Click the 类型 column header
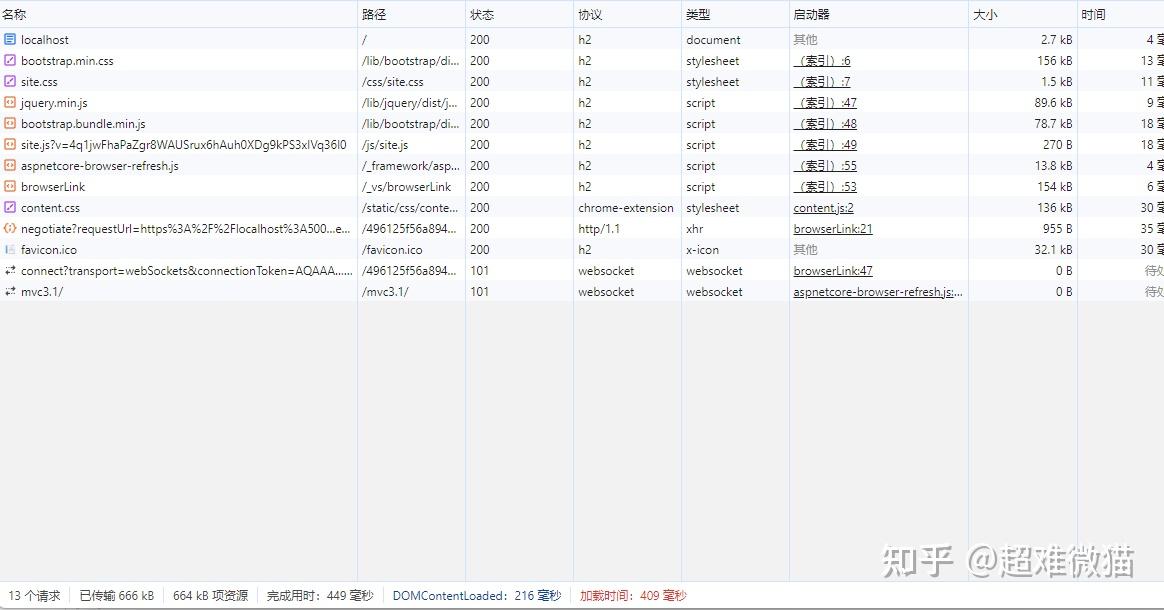The image size is (1164, 610). click(x=692, y=13)
